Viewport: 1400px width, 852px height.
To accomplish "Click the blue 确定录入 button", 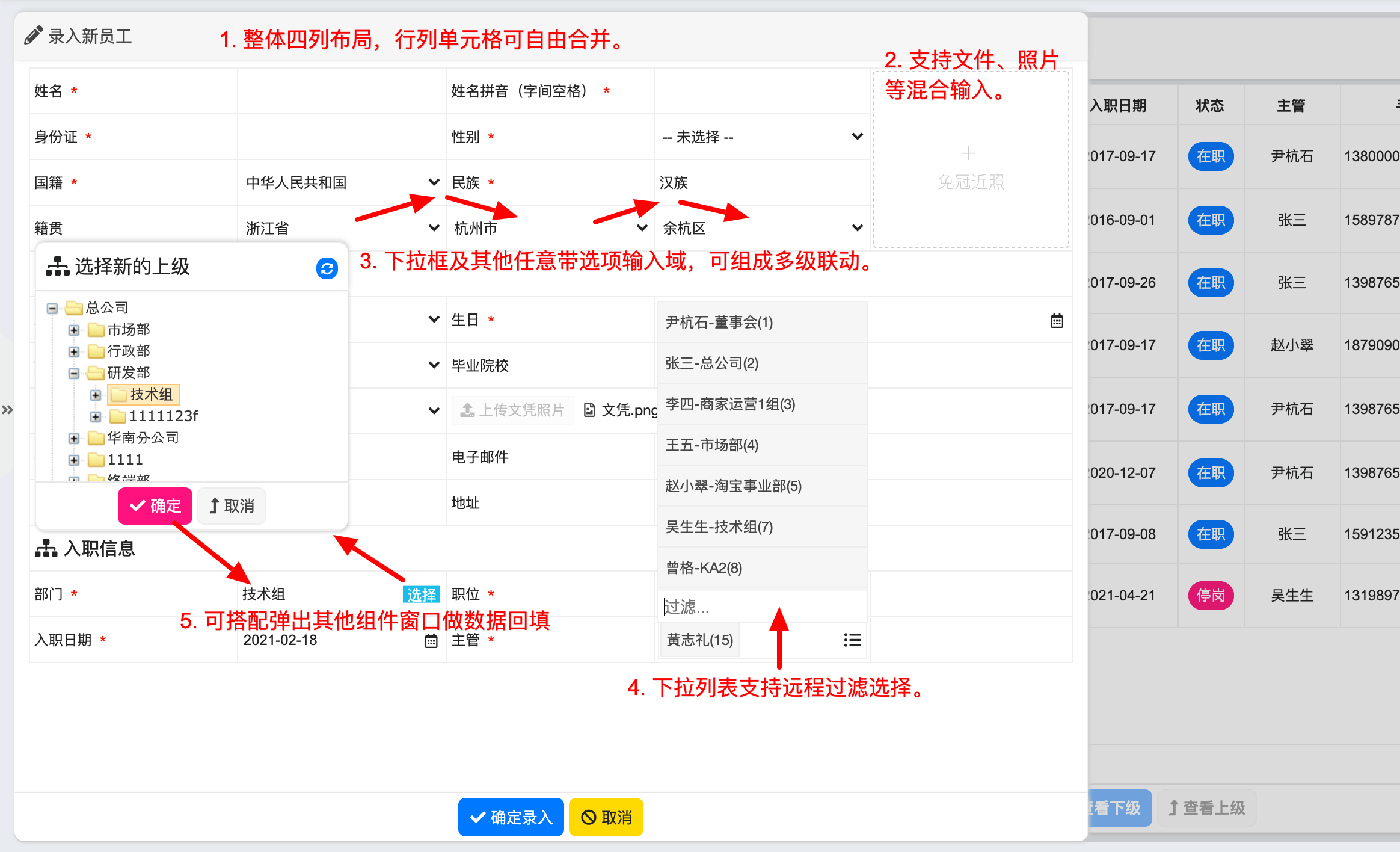I will (x=511, y=817).
